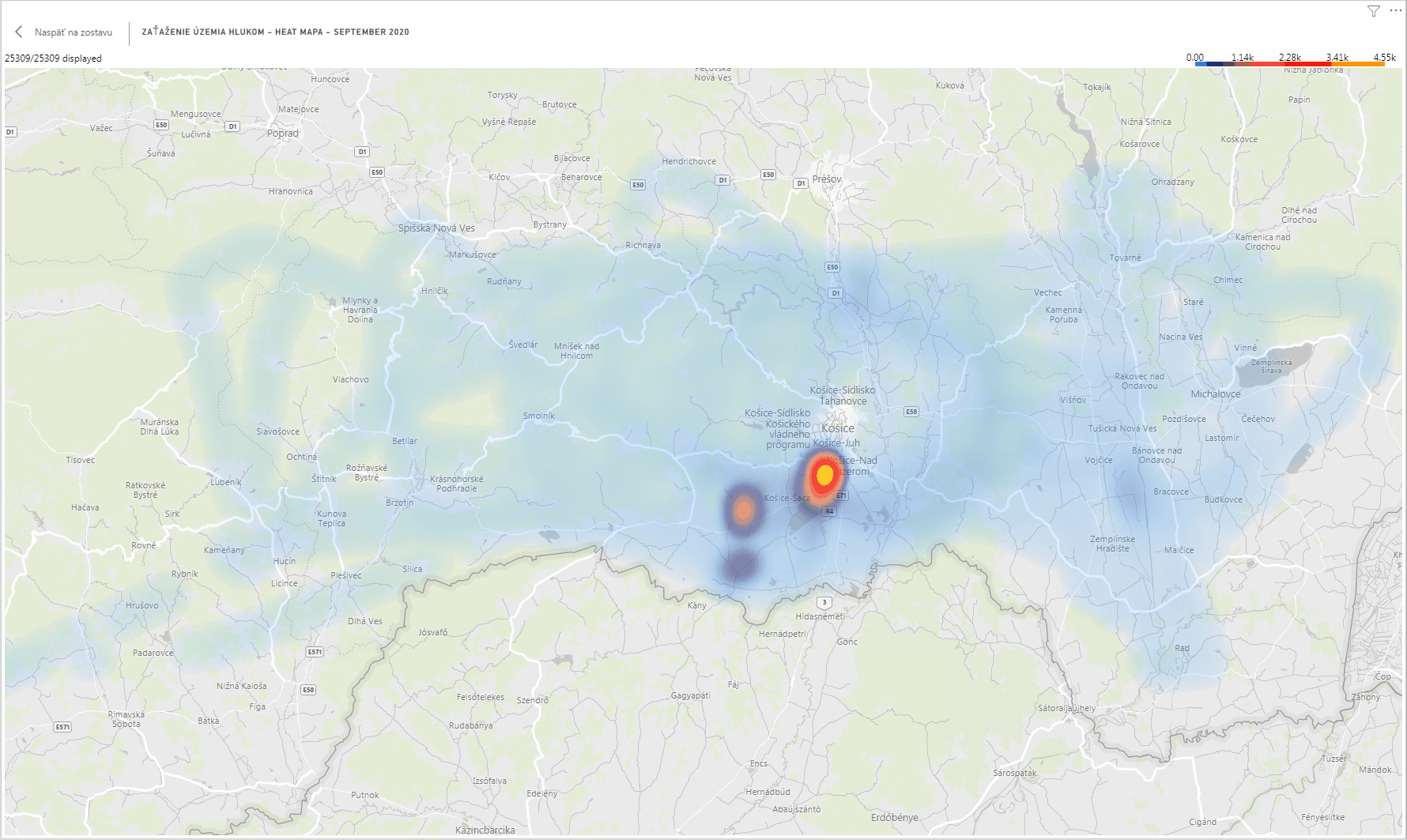Click the E58 road shield east of Košice

point(911,412)
